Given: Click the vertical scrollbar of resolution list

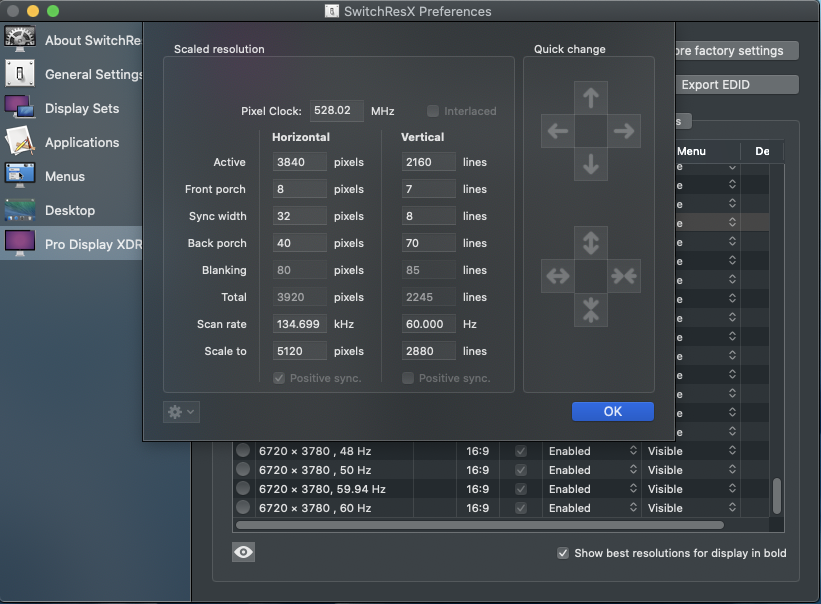Looking at the screenshot, I should (x=777, y=495).
